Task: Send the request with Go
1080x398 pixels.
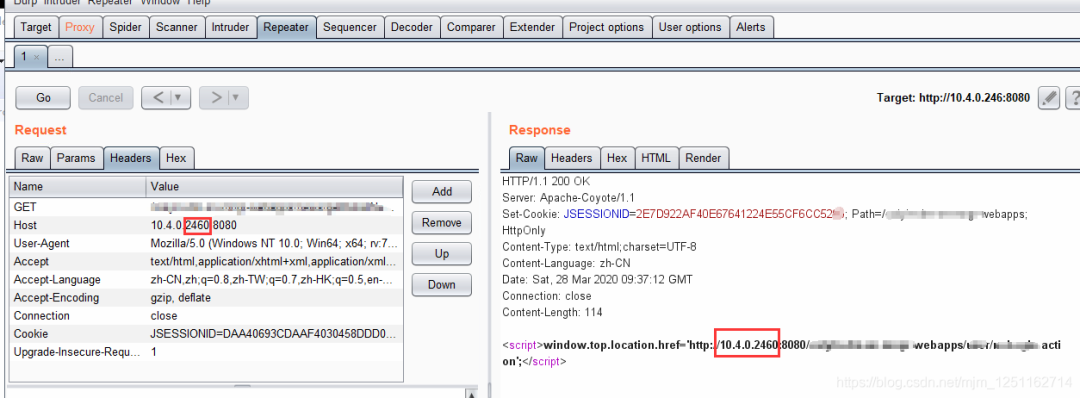Action: tap(43, 98)
